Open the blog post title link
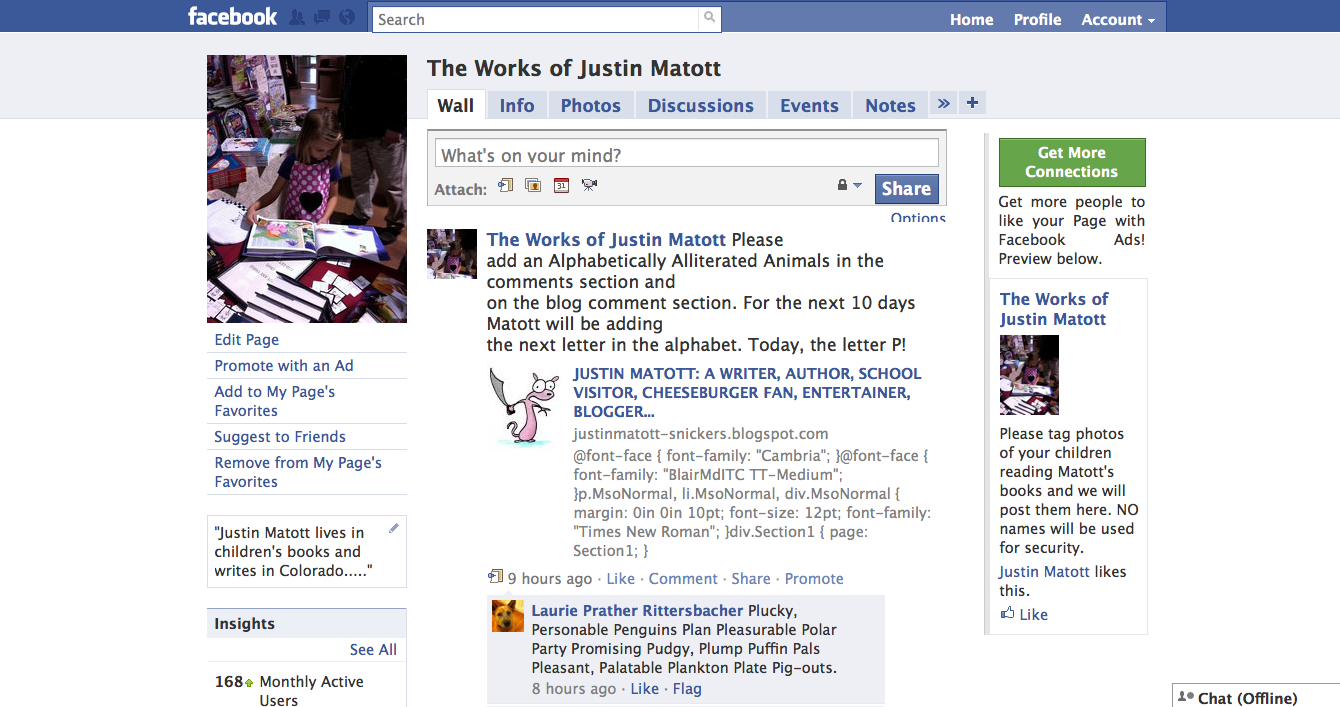This screenshot has width=1340, height=707. (x=748, y=392)
